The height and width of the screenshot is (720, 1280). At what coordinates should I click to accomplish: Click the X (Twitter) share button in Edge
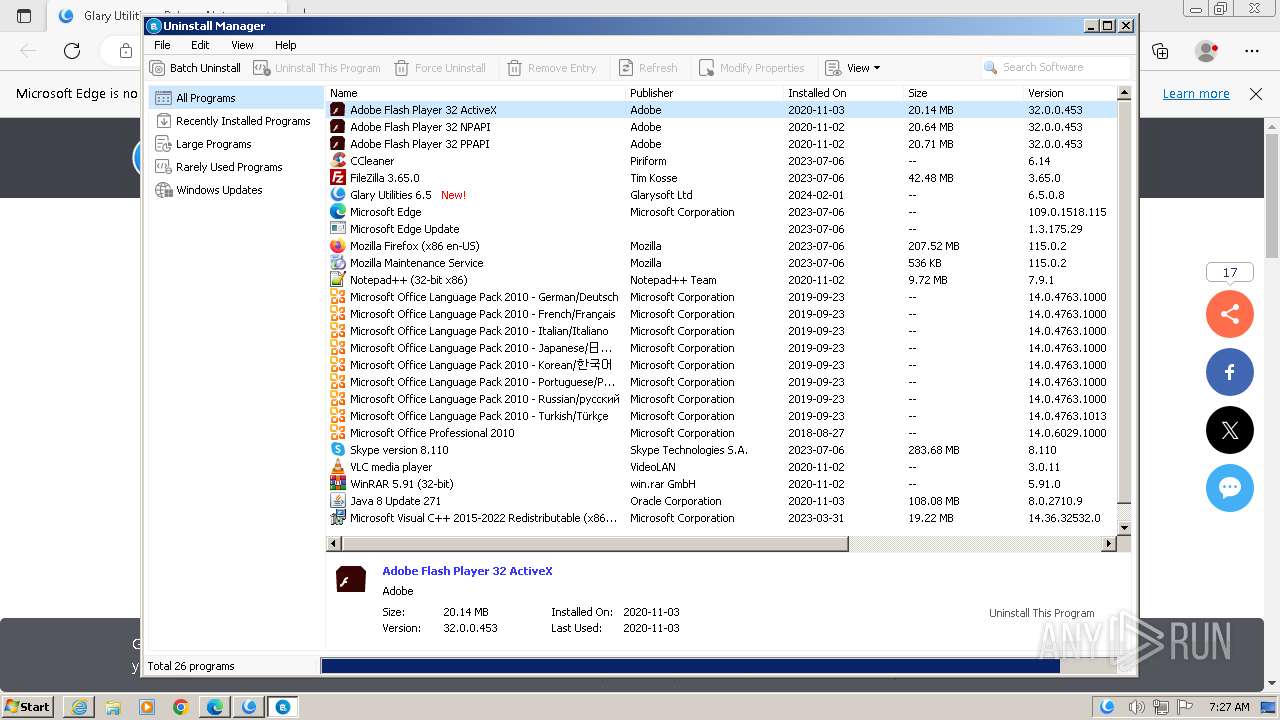pyautogui.click(x=1230, y=430)
